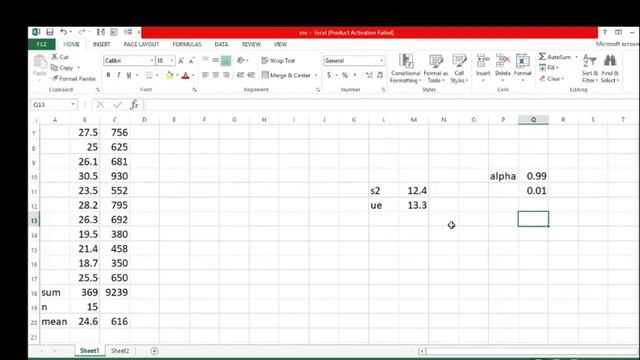640x360 pixels.
Task: Click the Redo arrow icon
Action: 82,32
